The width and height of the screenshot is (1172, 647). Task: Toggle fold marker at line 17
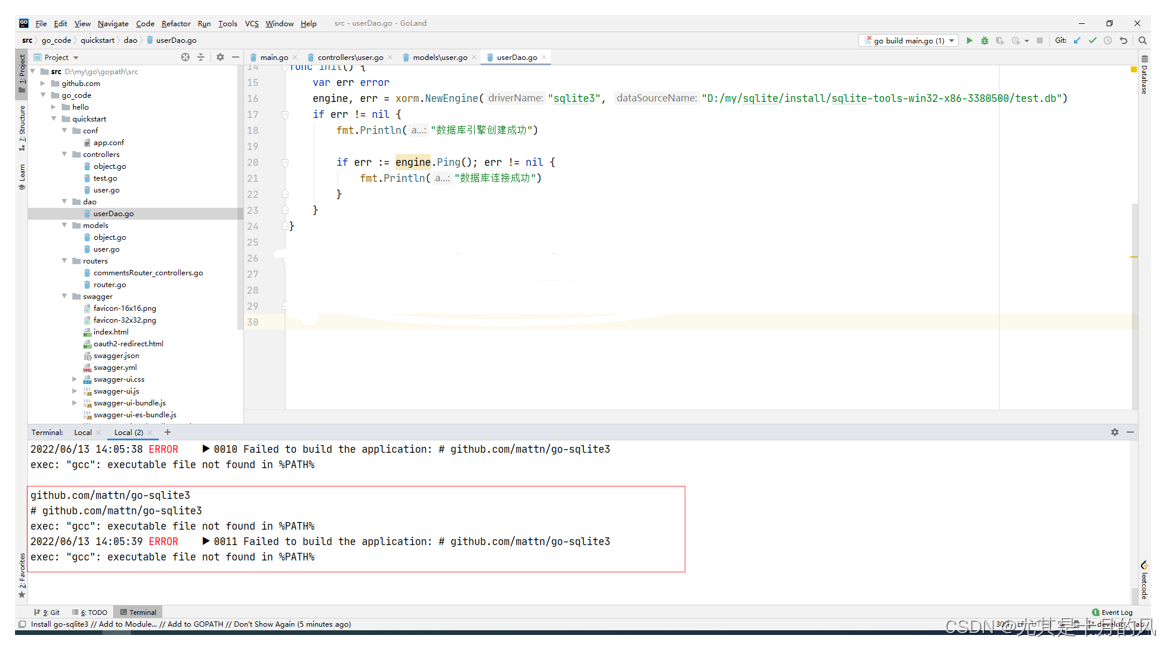pyautogui.click(x=285, y=114)
